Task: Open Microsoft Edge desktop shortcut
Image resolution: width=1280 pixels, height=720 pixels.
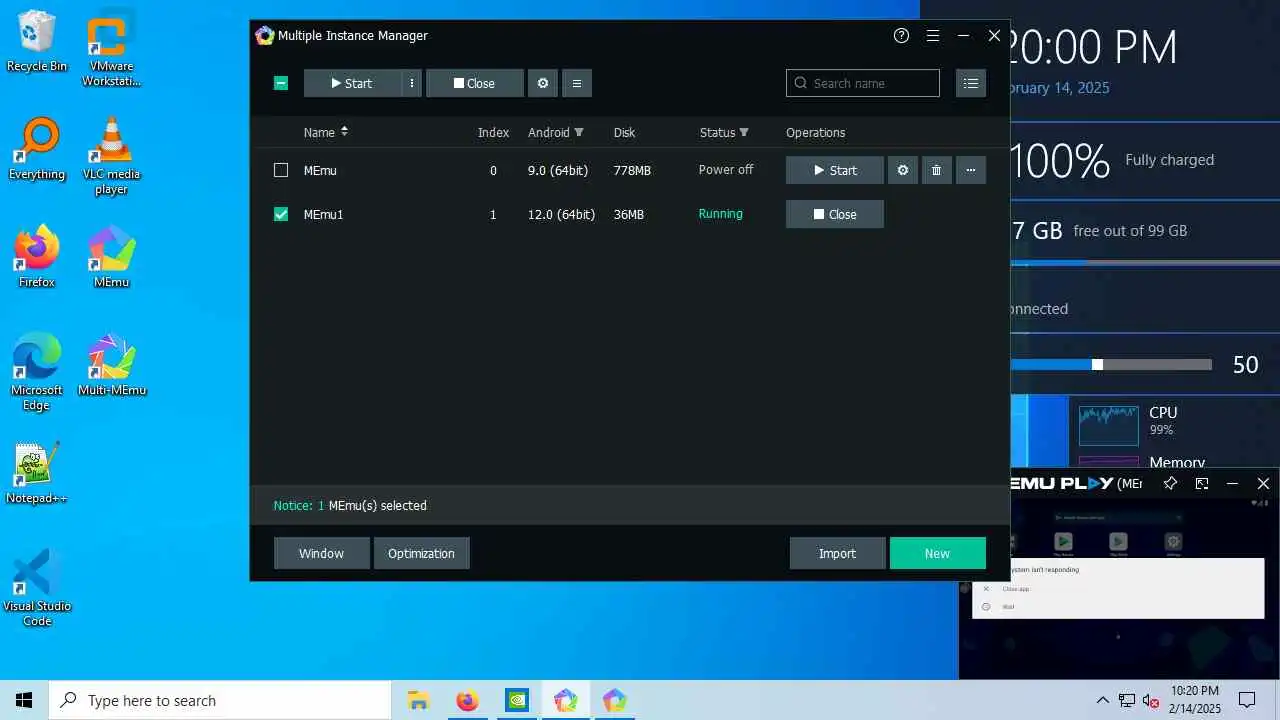Action: pos(37,373)
